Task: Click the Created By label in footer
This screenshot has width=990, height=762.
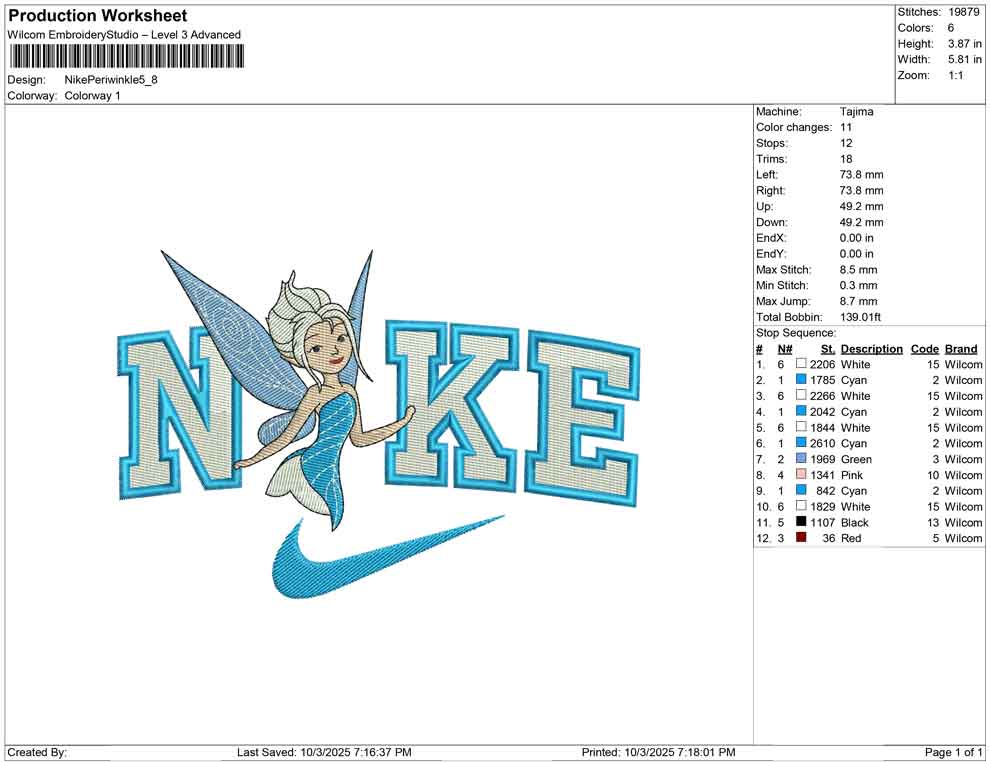Action: [x=37, y=753]
